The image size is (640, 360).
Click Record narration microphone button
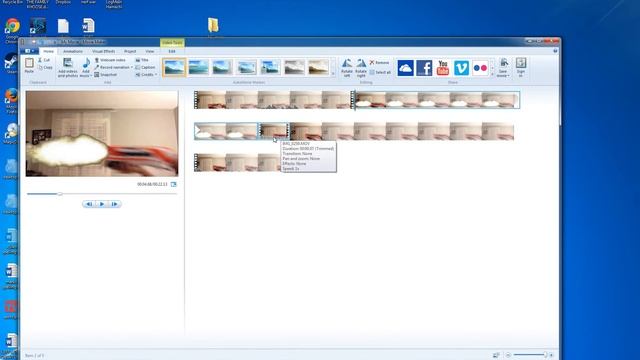(x=112, y=67)
